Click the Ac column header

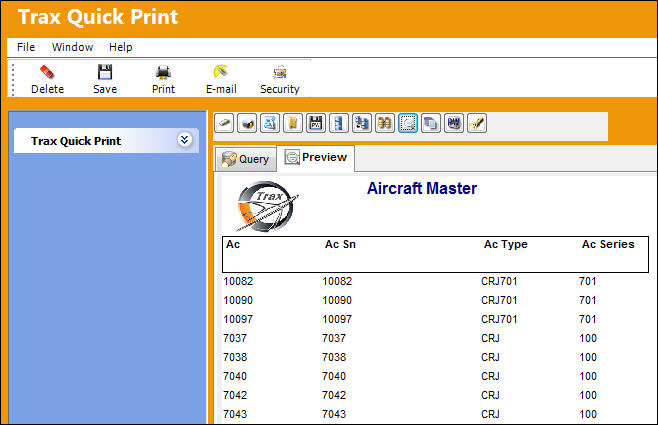tap(233, 244)
